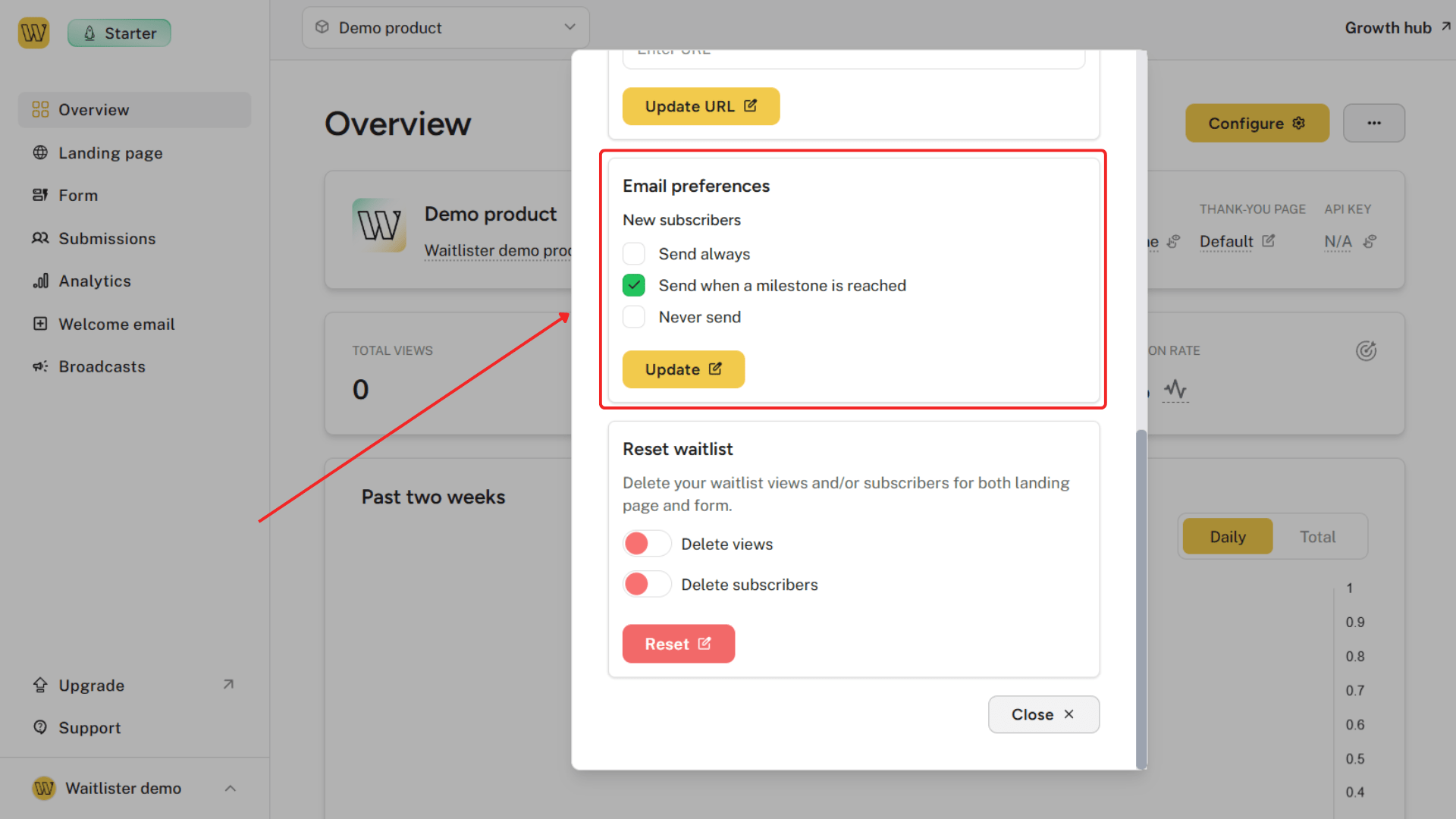This screenshot has height=819, width=1456.
Task: Click the Update URL button
Action: pyautogui.click(x=701, y=106)
